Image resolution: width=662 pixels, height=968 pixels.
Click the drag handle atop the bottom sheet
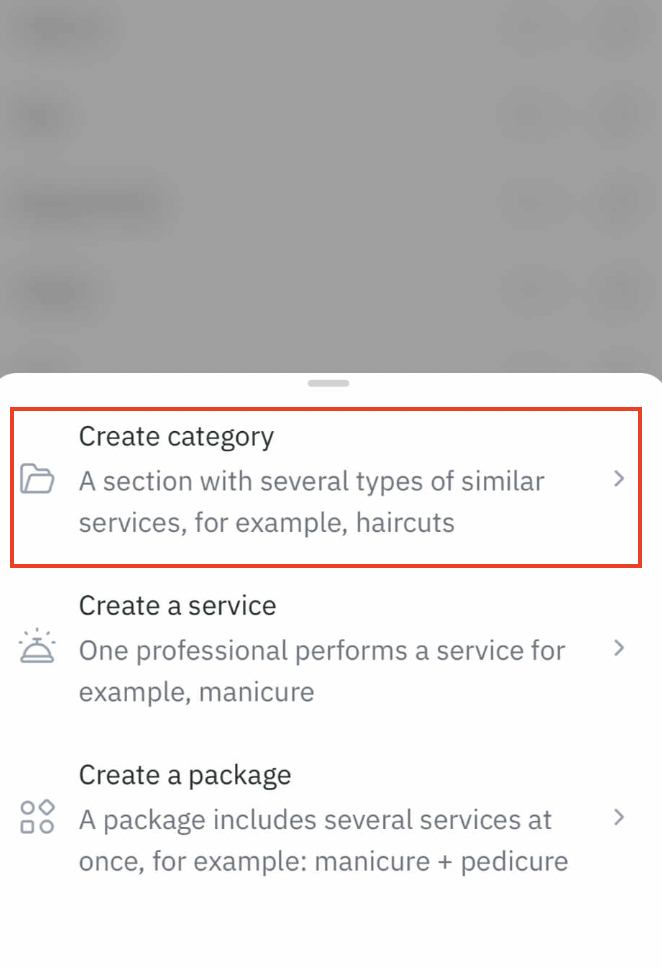(329, 383)
